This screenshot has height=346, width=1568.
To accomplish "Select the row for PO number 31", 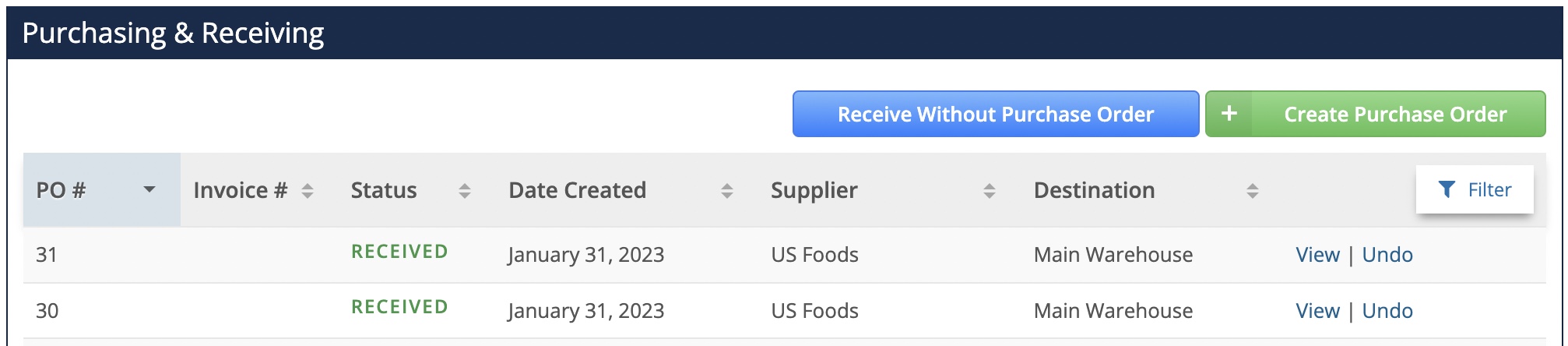I will tap(785, 255).
